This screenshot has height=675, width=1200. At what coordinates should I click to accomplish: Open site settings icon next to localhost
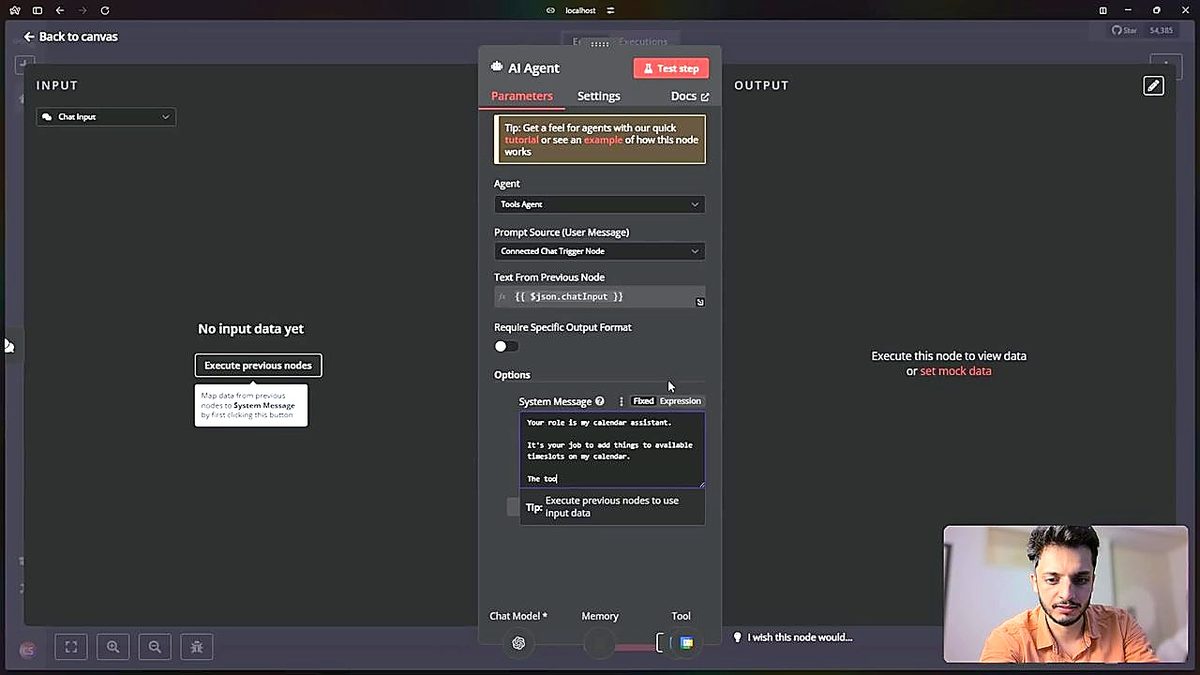point(611,10)
